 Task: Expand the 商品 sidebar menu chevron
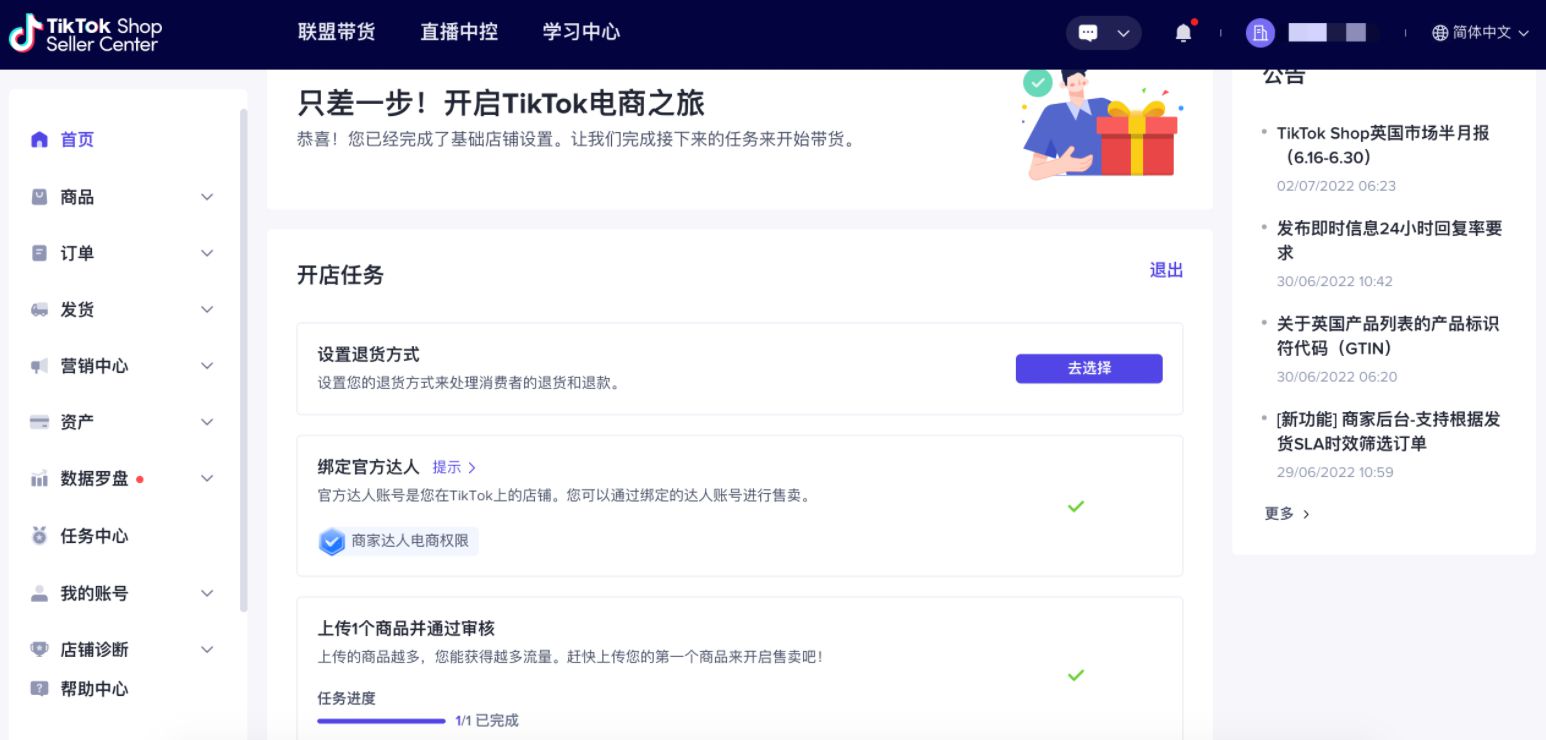click(207, 197)
